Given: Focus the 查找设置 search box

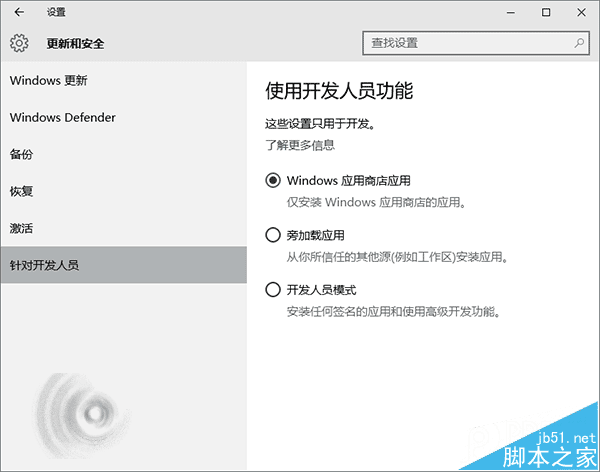Looking at the screenshot, I should point(476,43).
